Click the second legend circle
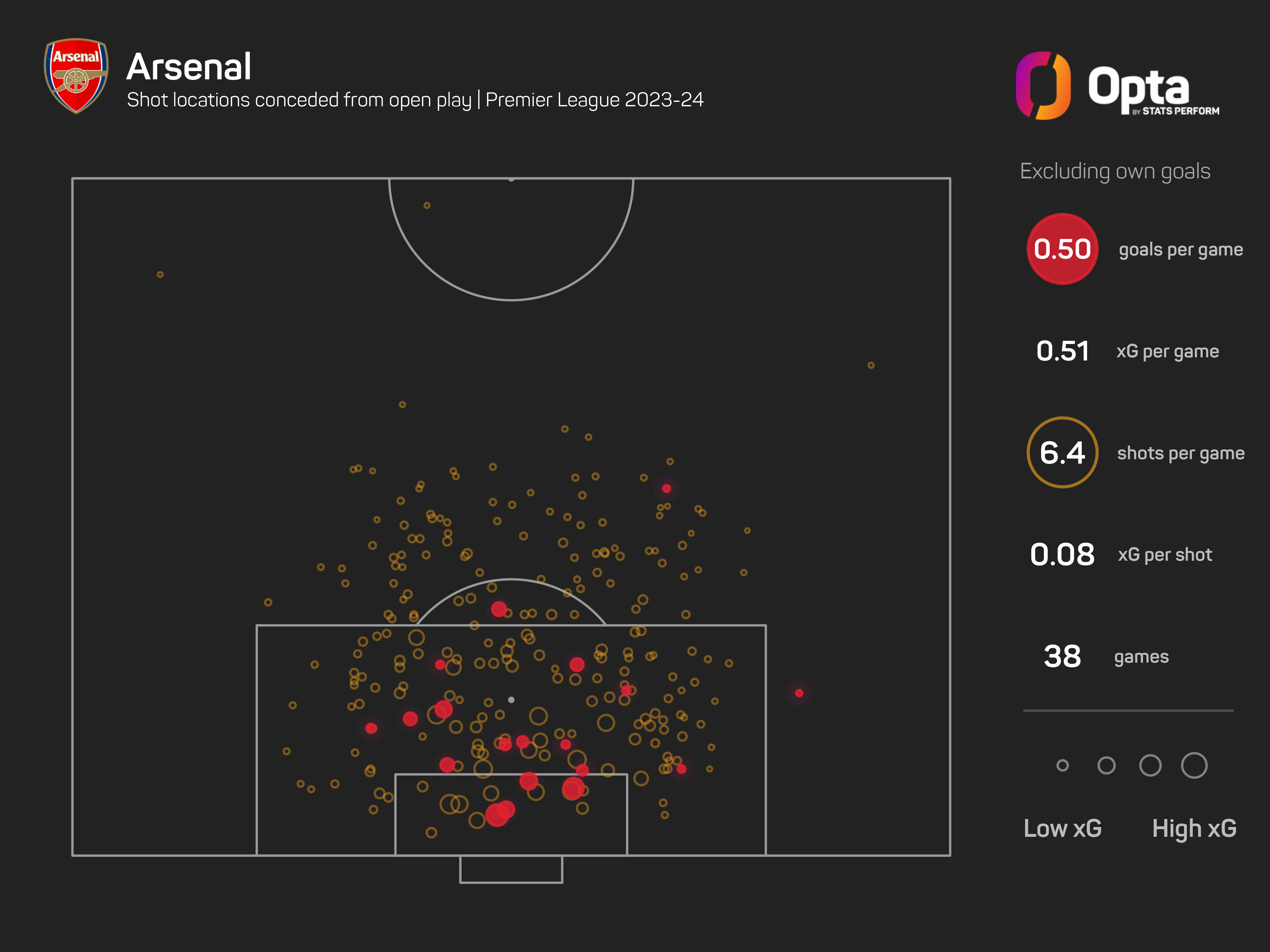This screenshot has width=1270, height=952. click(1106, 765)
